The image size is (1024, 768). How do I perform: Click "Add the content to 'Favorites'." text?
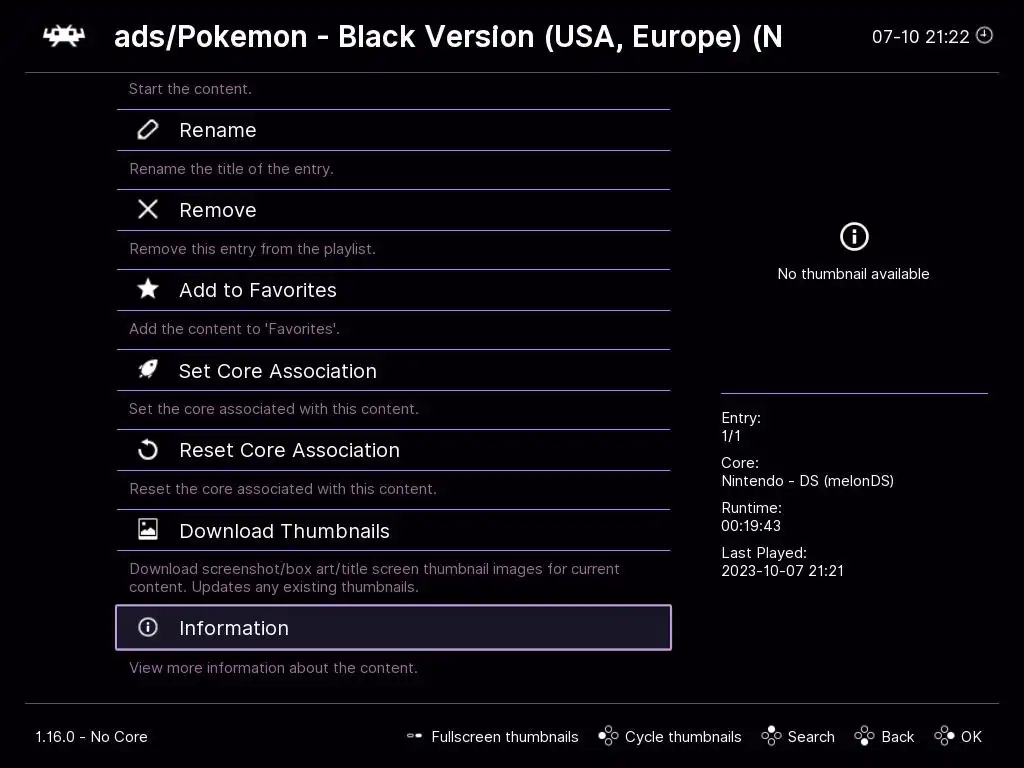tap(234, 328)
